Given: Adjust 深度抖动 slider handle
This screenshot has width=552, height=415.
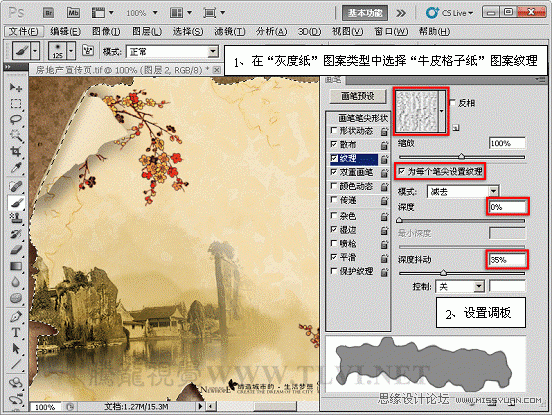Looking at the screenshot, I should 444,272.
